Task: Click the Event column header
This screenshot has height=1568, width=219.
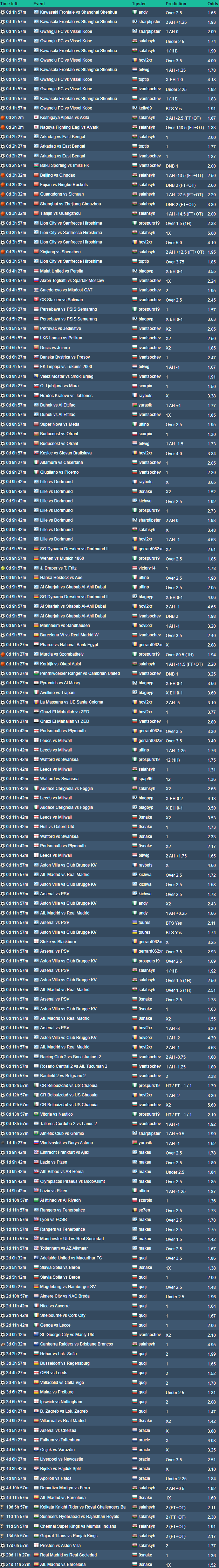Action: tap(39, 3)
